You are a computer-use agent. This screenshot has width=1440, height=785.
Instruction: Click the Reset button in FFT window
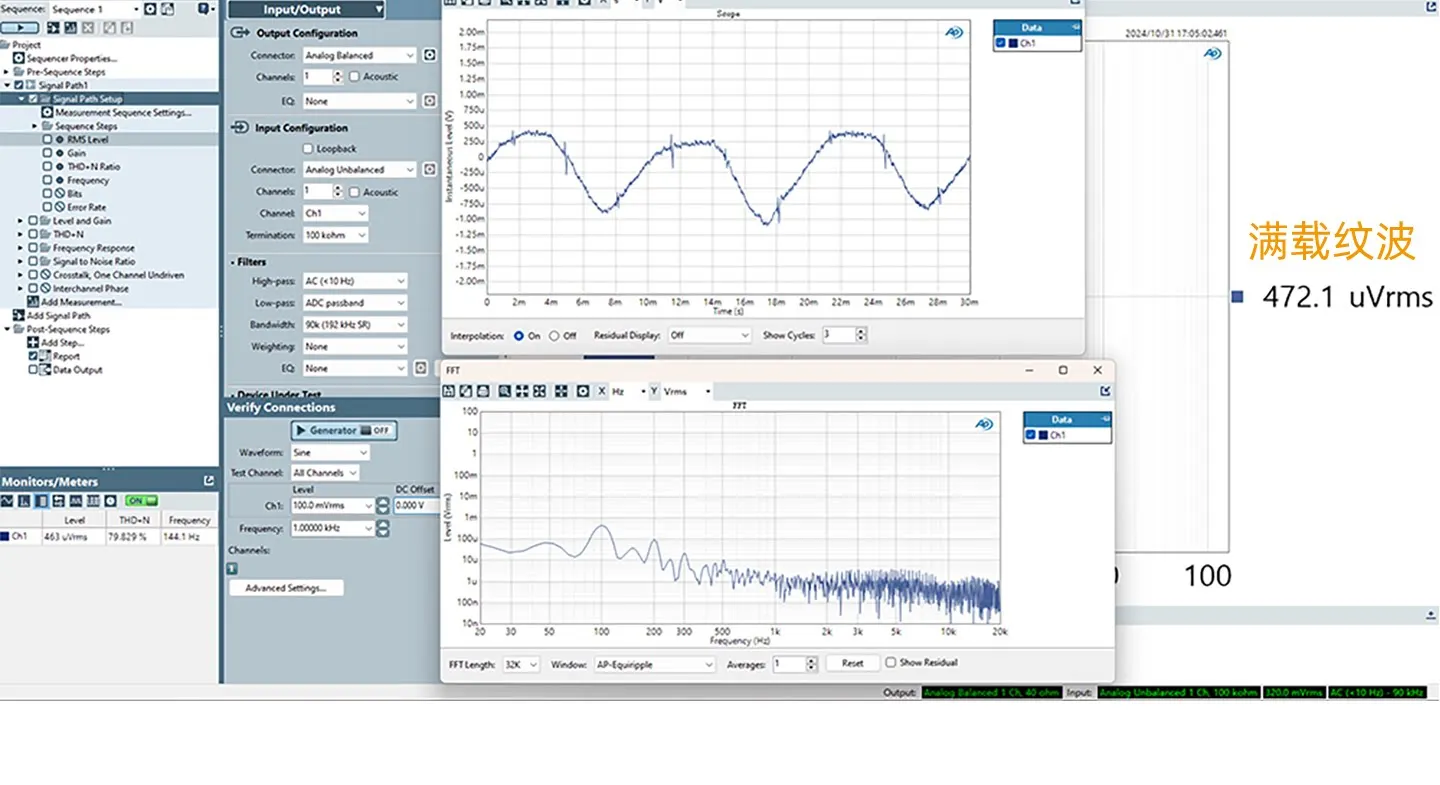(852, 663)
